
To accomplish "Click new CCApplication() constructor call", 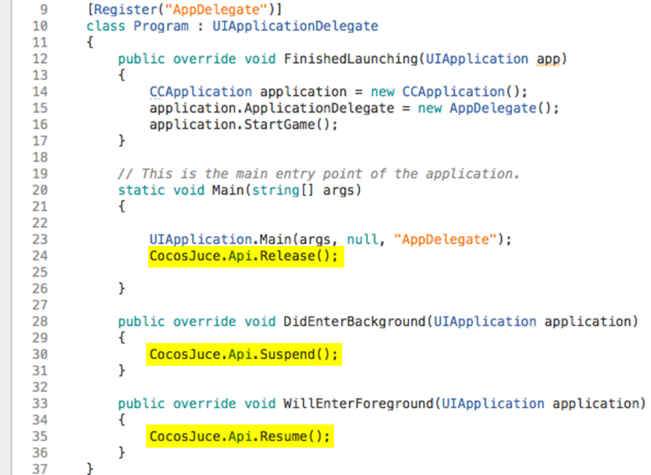I will 445,92.
